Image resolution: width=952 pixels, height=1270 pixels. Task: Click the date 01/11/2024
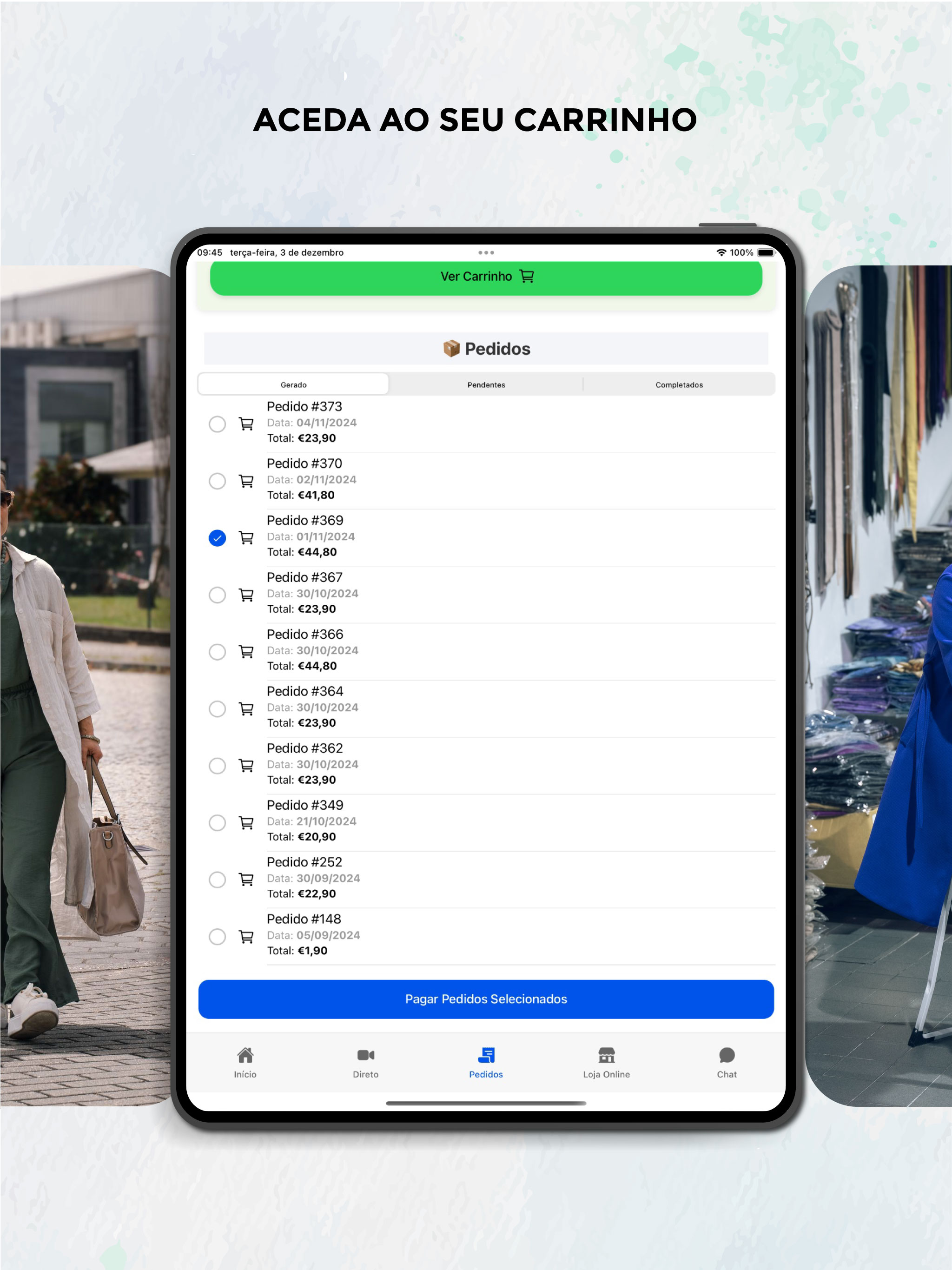325,536
